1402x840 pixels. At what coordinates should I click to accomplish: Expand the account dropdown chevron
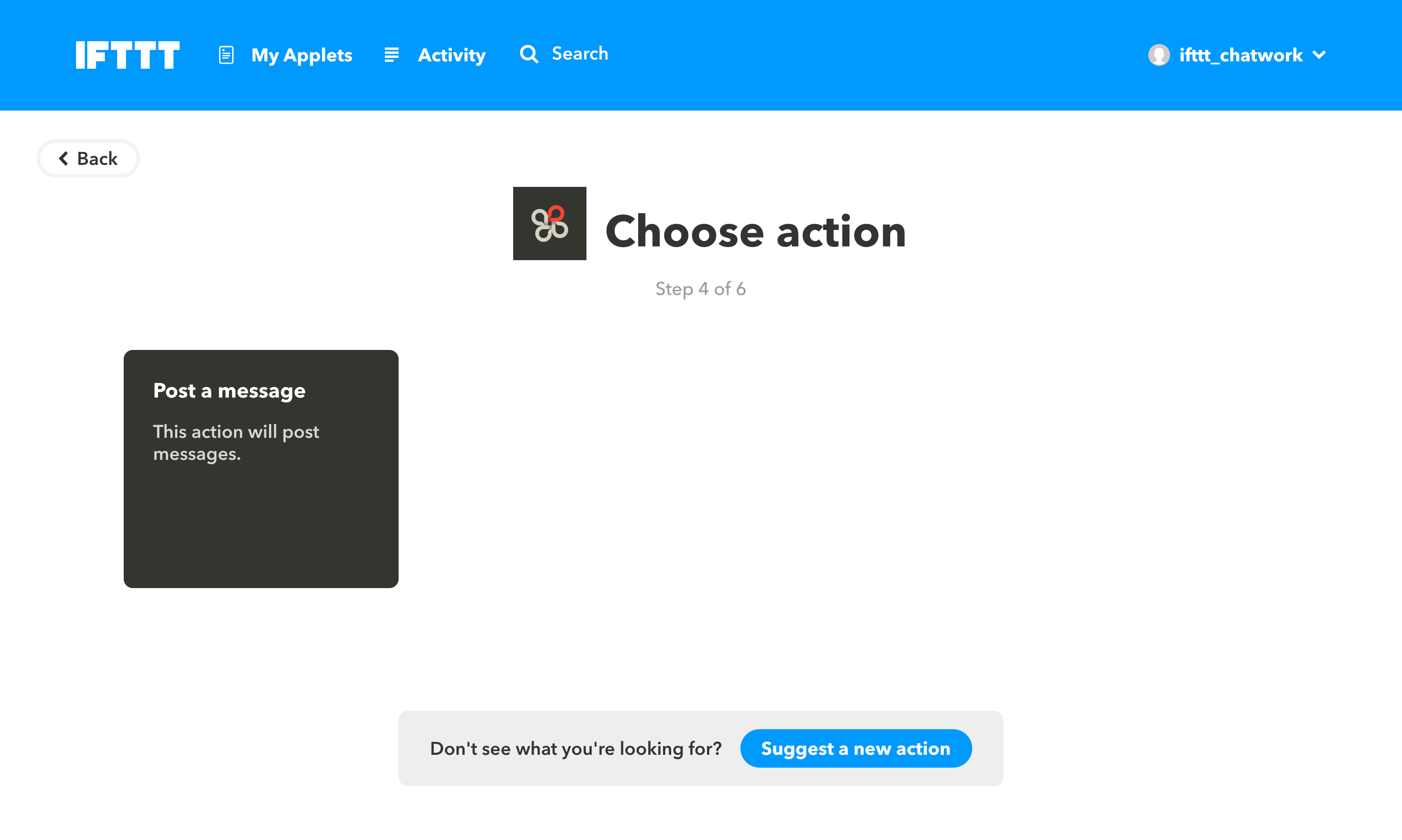click(1319, 55)
